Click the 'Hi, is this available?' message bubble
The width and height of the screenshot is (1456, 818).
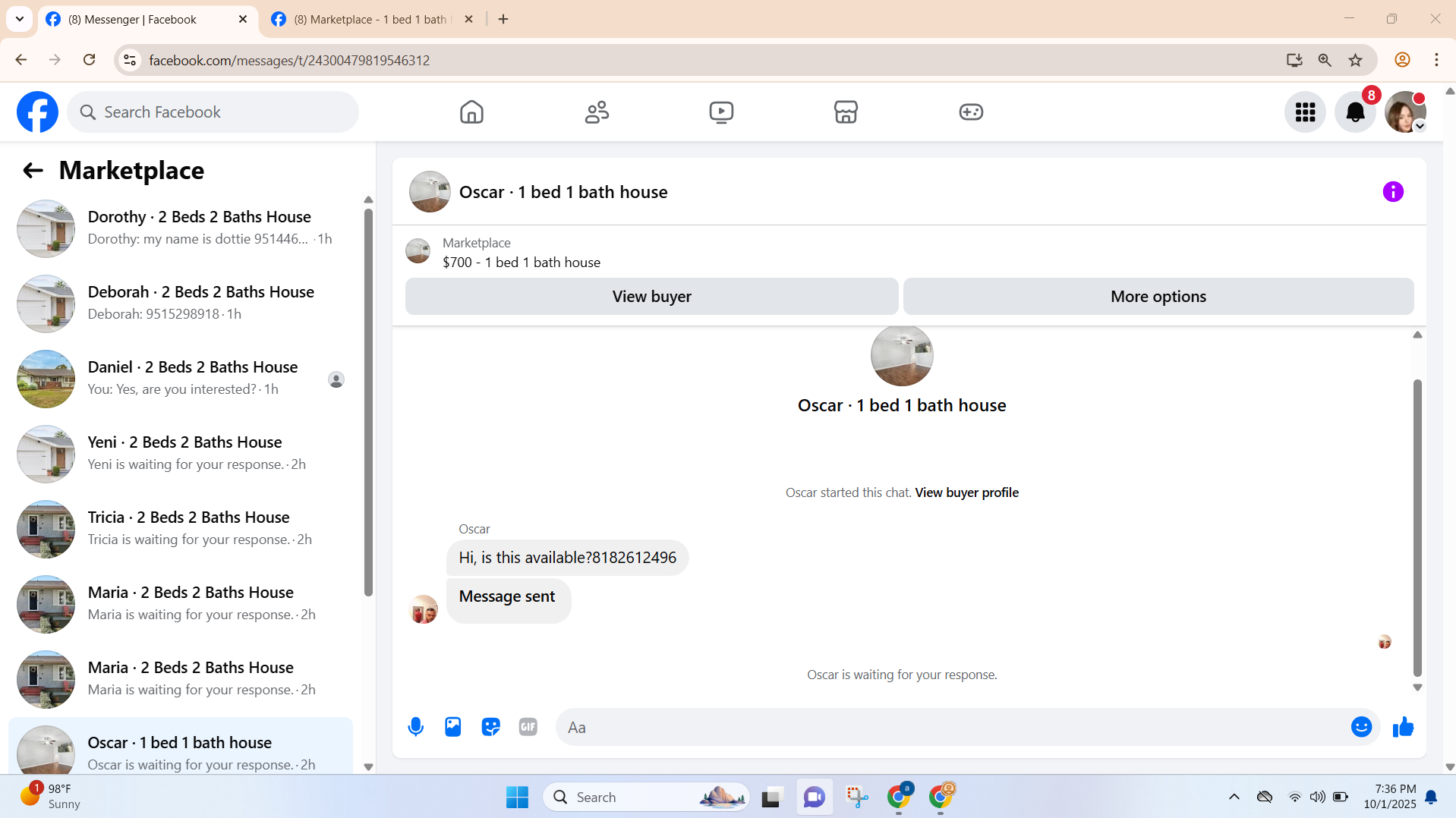(x=568, y=558)
